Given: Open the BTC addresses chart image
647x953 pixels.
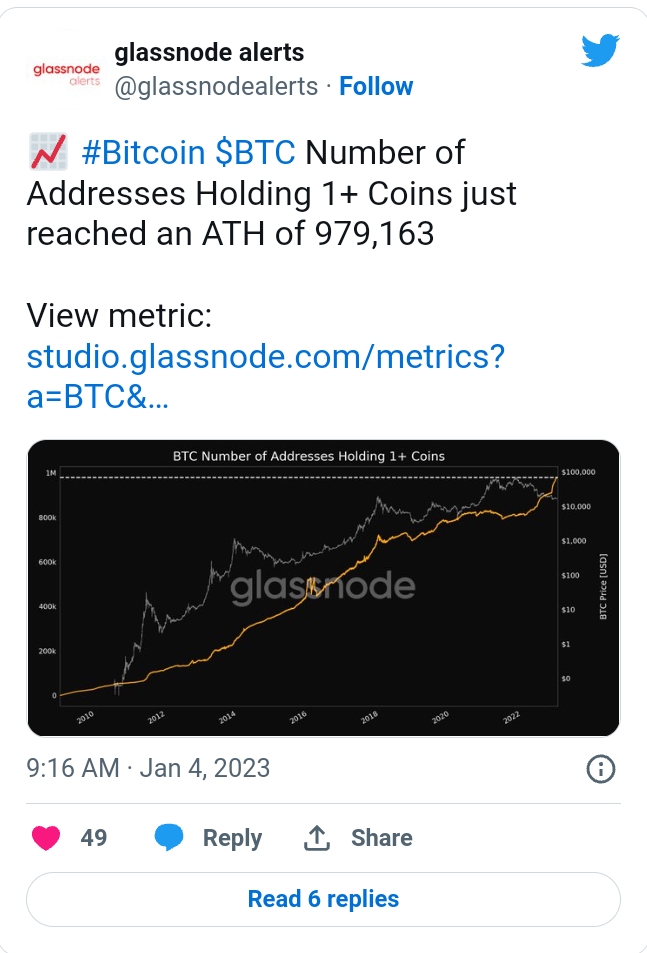Looking at the screenshot, I should pos(323,588).
